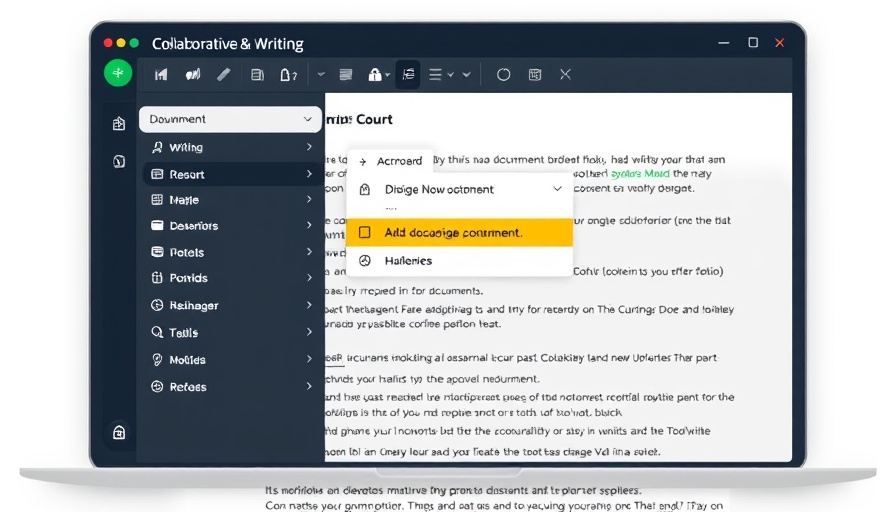Expand the Motilds row chevron

click(309, 359)
